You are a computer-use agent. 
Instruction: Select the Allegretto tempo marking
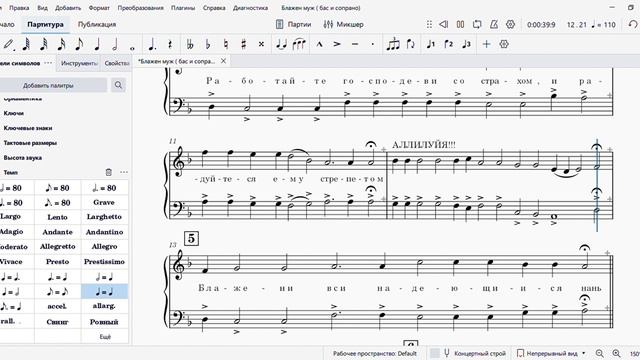pyautogui.click(x=58, y=247)
